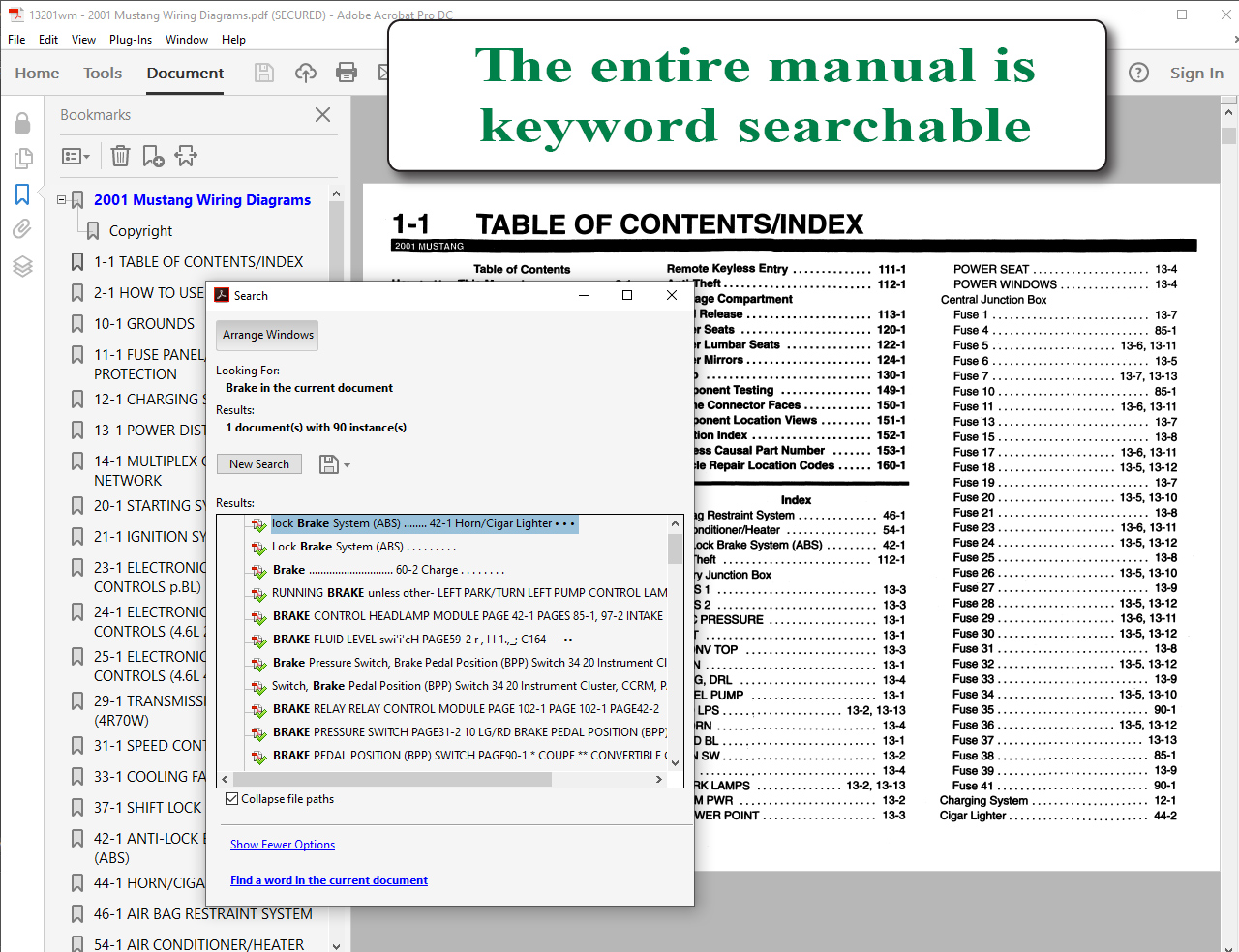Click 'Charging System 12-1' index entry
Viewport: 1239px width, 952px height.
click(x=1058, y=801)
